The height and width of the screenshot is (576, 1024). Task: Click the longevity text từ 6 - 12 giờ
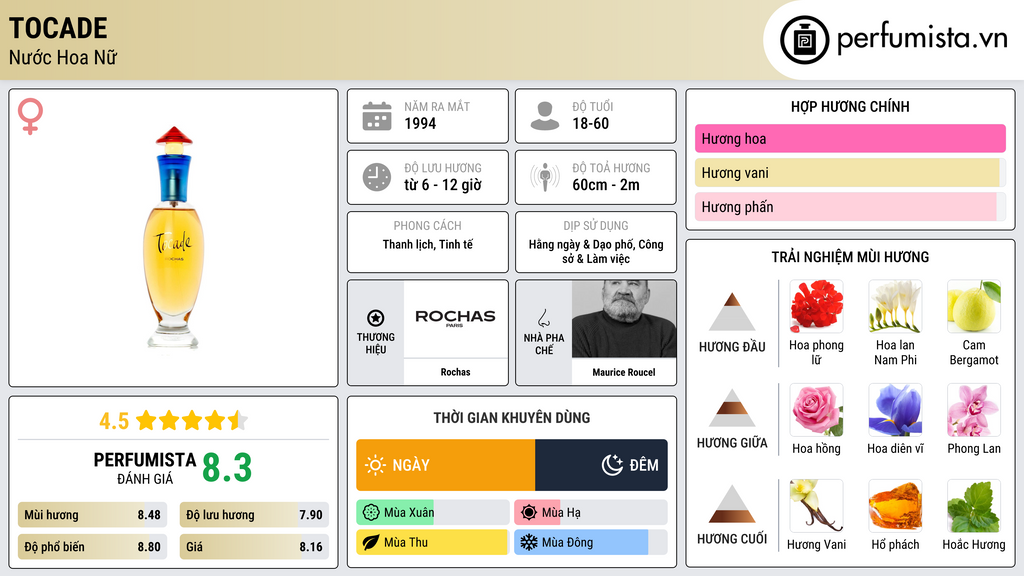[443, 185]
